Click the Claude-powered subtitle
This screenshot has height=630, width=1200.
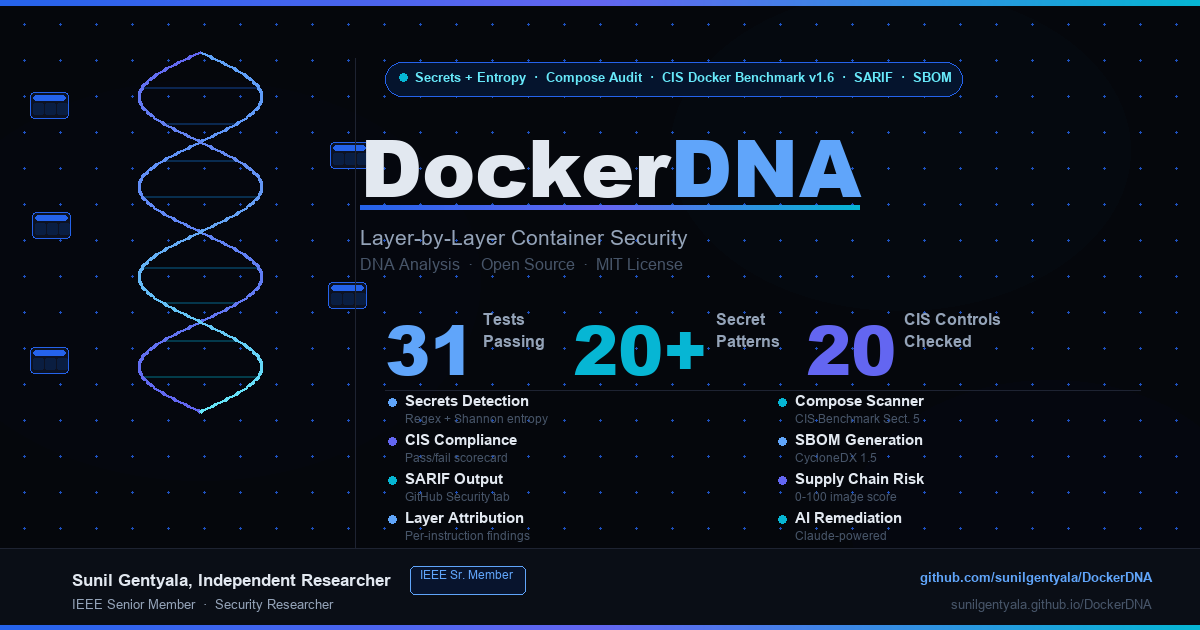point(841,536)
